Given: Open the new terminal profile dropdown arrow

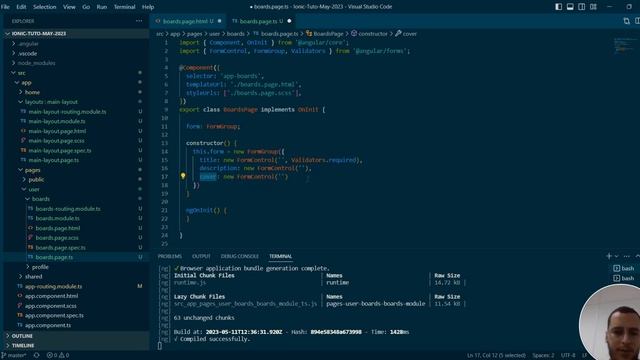Looking at the screenshot, I should point(616,256).
